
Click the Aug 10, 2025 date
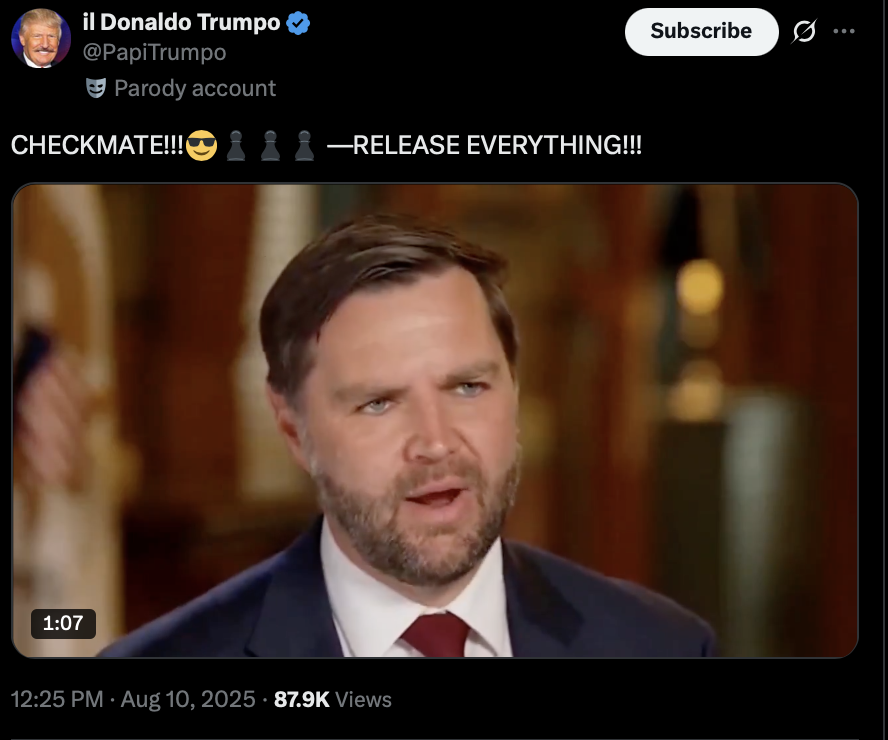[x=188, y=699]
